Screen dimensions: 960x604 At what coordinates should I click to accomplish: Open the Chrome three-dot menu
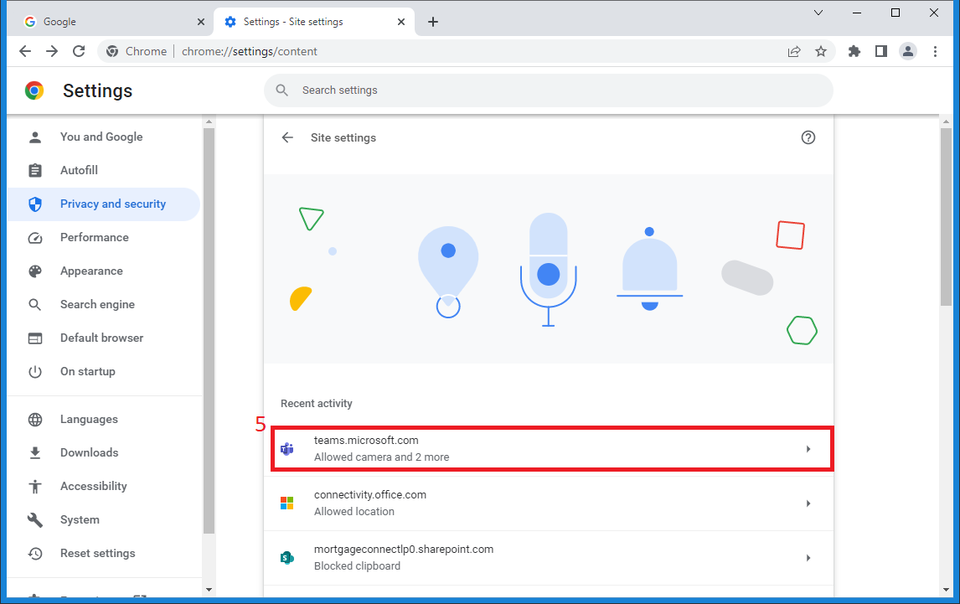935,51
